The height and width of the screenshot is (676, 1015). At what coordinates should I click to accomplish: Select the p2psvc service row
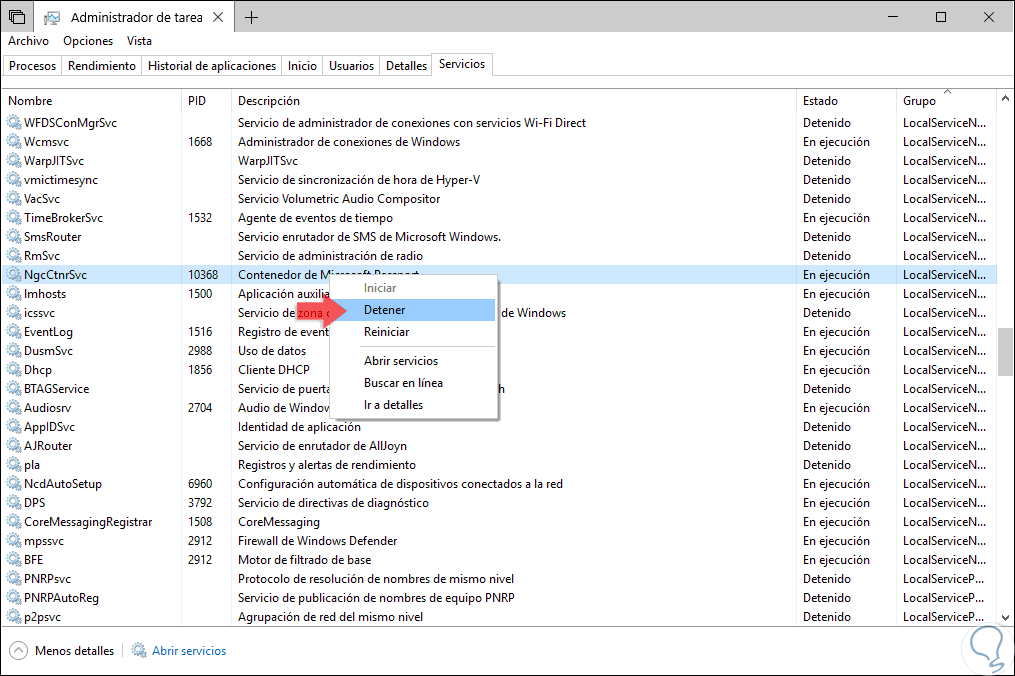(499, 616)
